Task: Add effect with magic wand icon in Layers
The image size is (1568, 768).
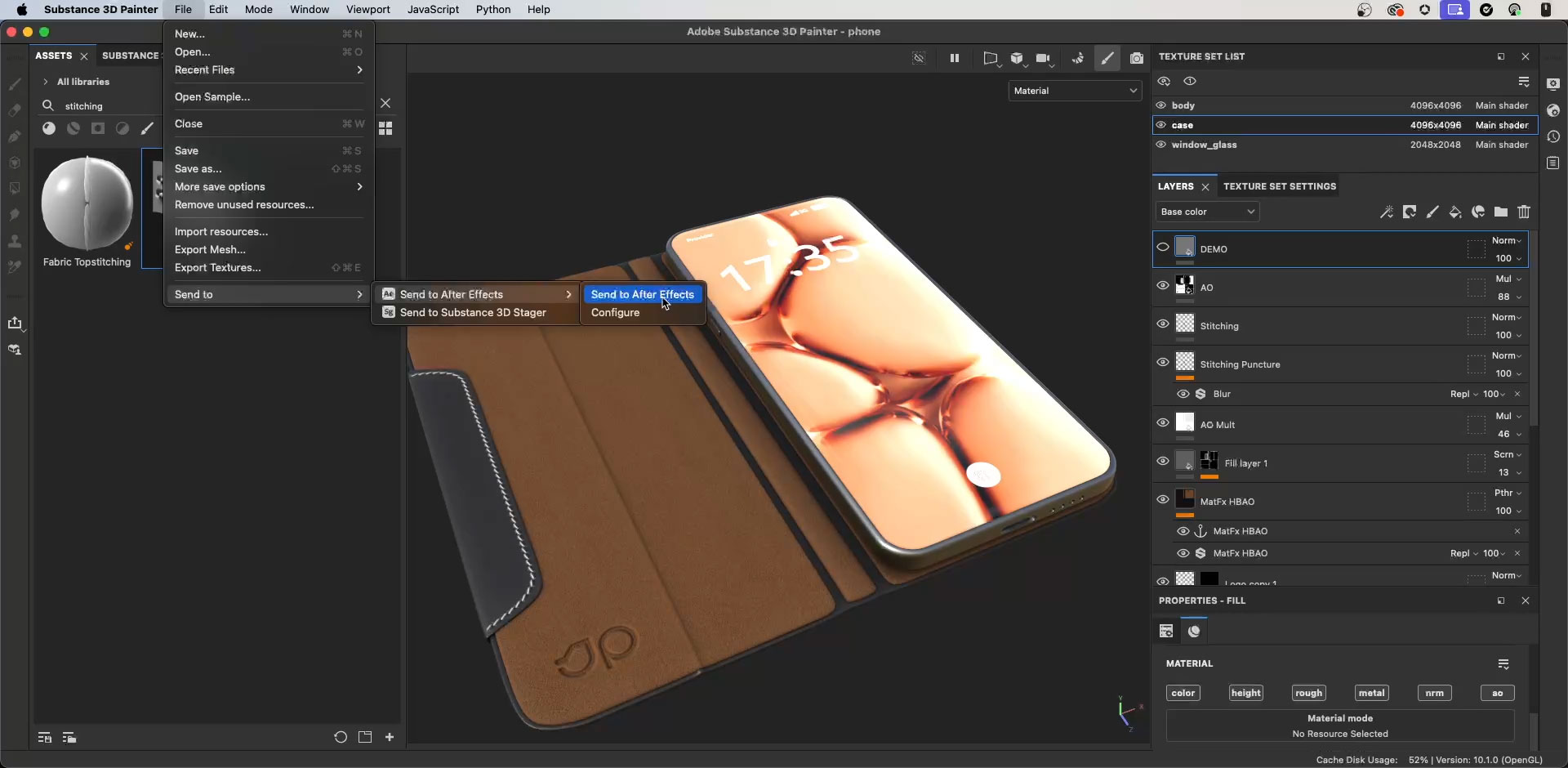Action: (1386, 212)
